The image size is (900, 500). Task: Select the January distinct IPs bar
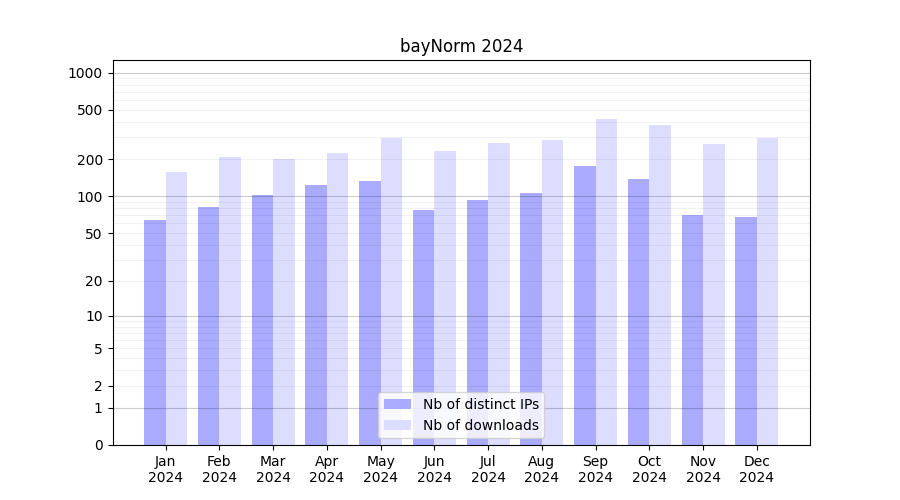155,332
